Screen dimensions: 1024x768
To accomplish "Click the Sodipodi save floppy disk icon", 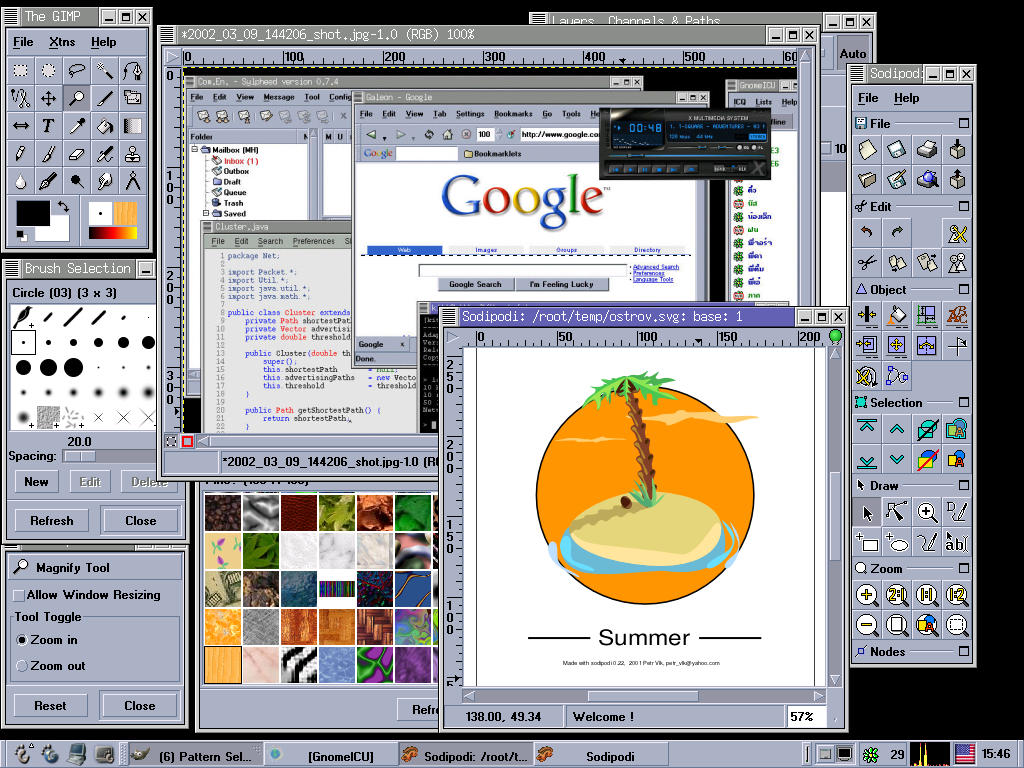I will point(897,150).
